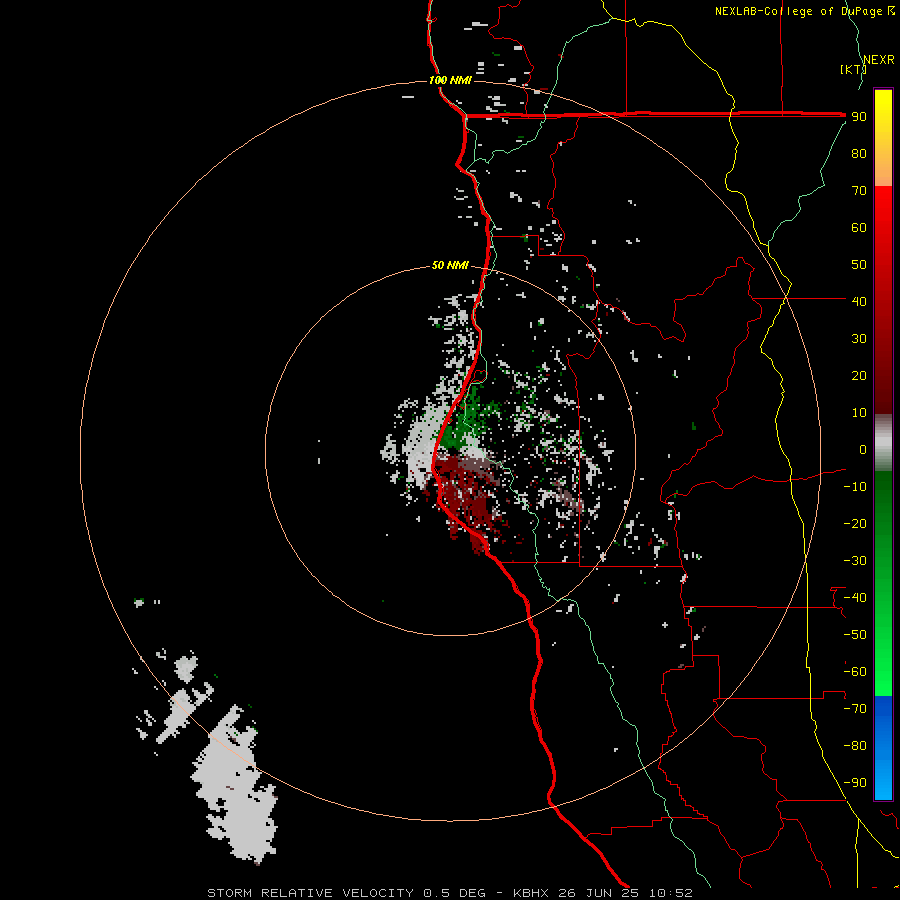Pick the blue segment at color bar bottom
This screenshot has width=900, height=900.
(x=883, y=748)
